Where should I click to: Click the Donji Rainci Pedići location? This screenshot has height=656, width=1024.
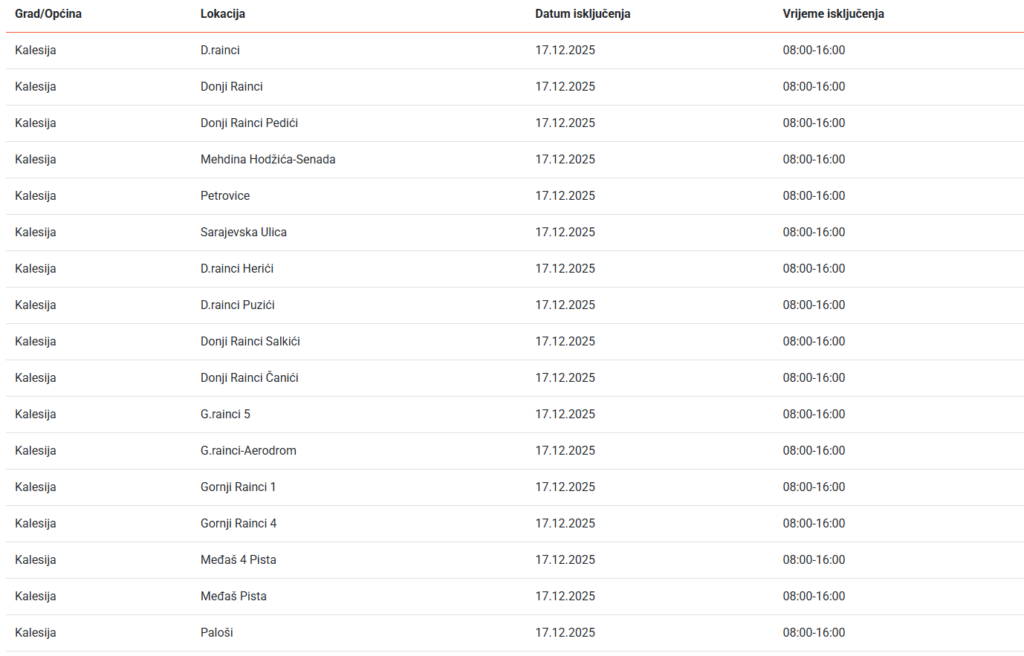pos(249,123)
